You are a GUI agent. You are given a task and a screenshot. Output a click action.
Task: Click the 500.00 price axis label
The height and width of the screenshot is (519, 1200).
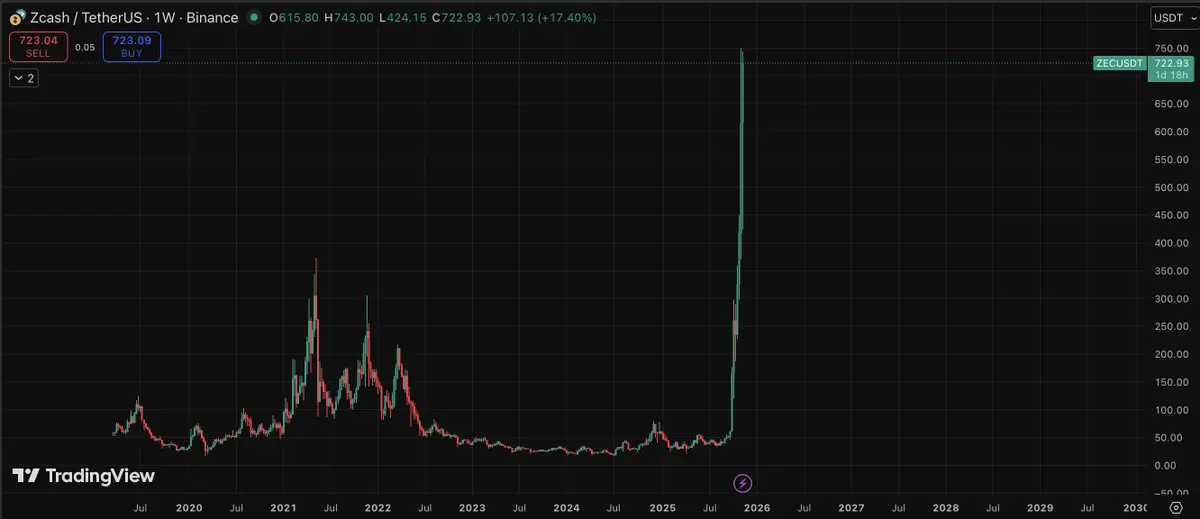(x=1169, y=187)
